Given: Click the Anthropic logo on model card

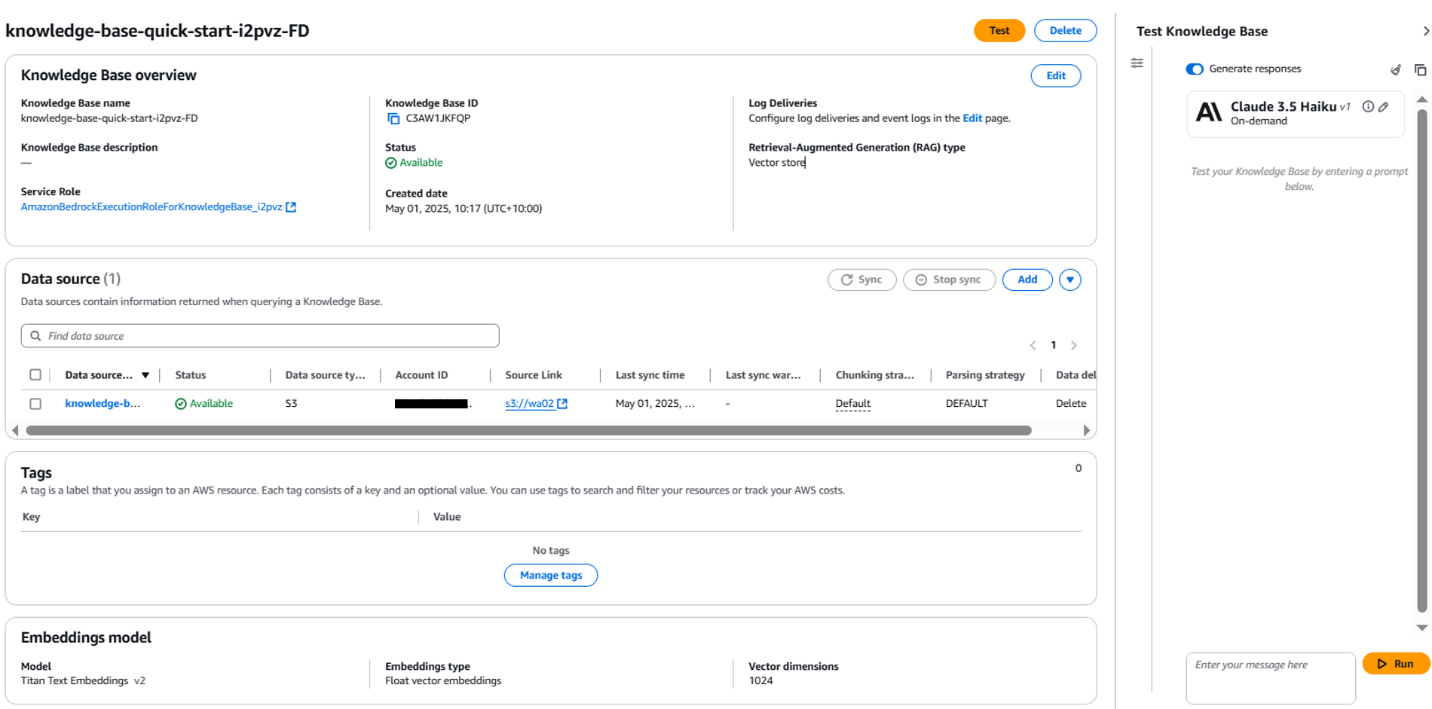Looking at the screenshot, I should point(1209,113).
